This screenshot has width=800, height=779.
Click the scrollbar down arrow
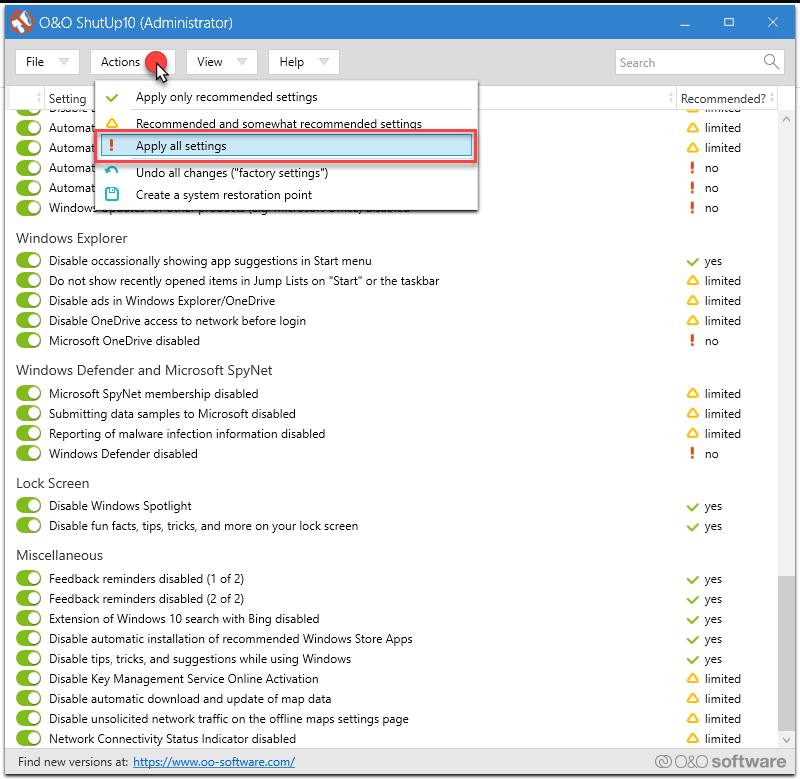(x=786, y=739)
